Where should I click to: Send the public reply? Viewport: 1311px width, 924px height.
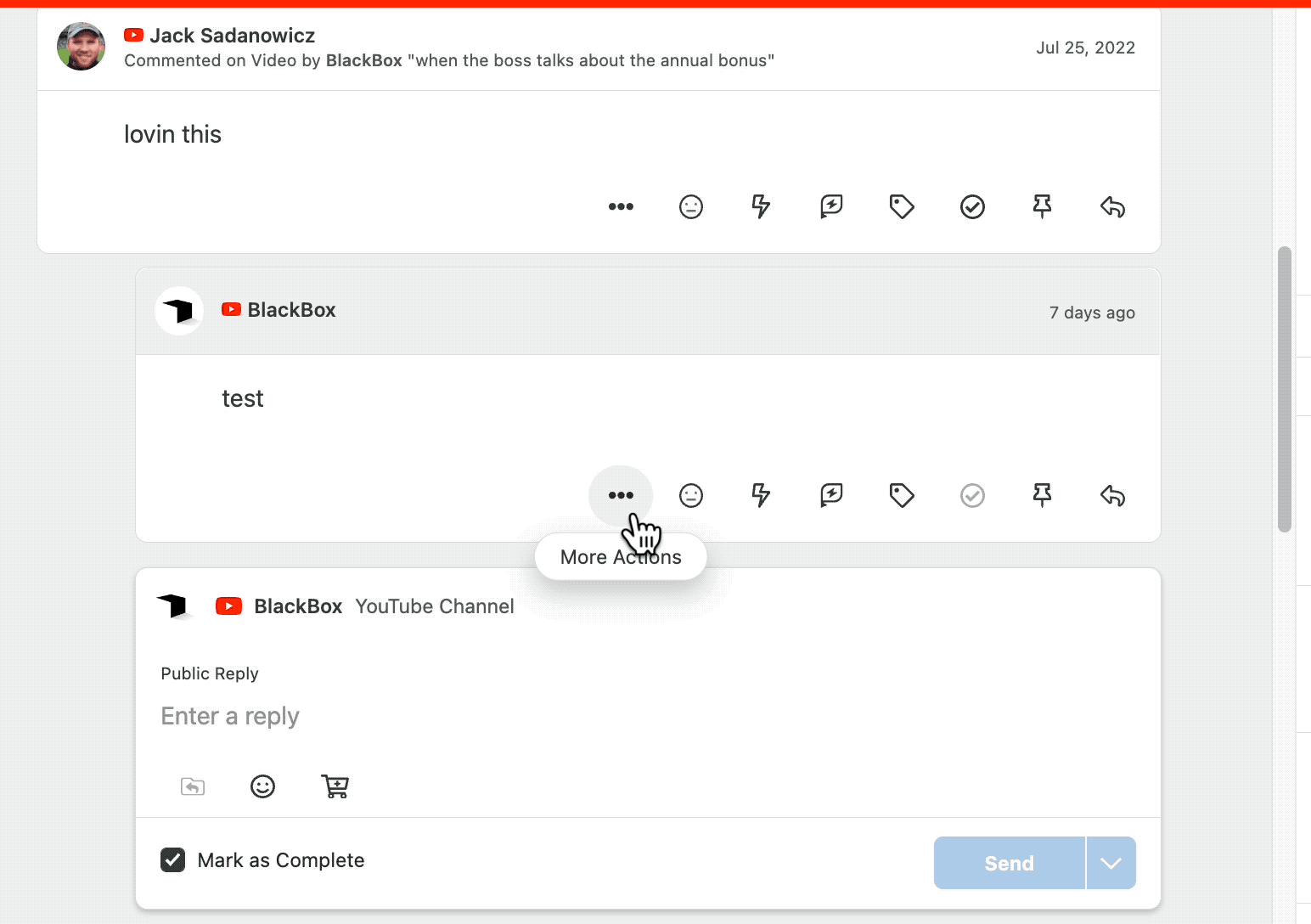pos(1009,863)
